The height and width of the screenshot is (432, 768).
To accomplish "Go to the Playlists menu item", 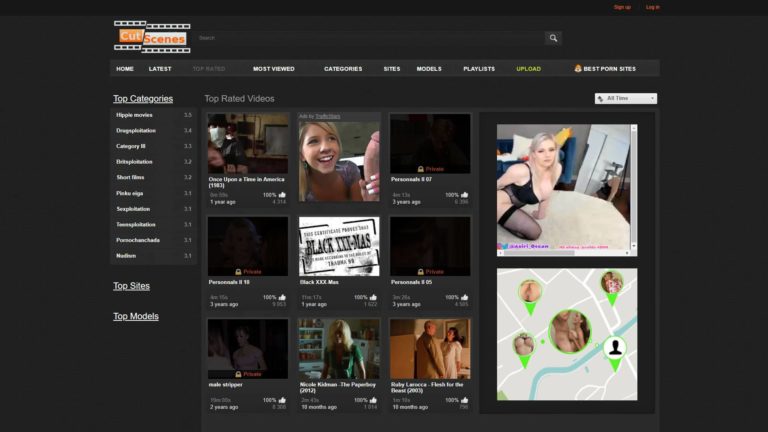I will pyautogui.click(x=479, y=69).
